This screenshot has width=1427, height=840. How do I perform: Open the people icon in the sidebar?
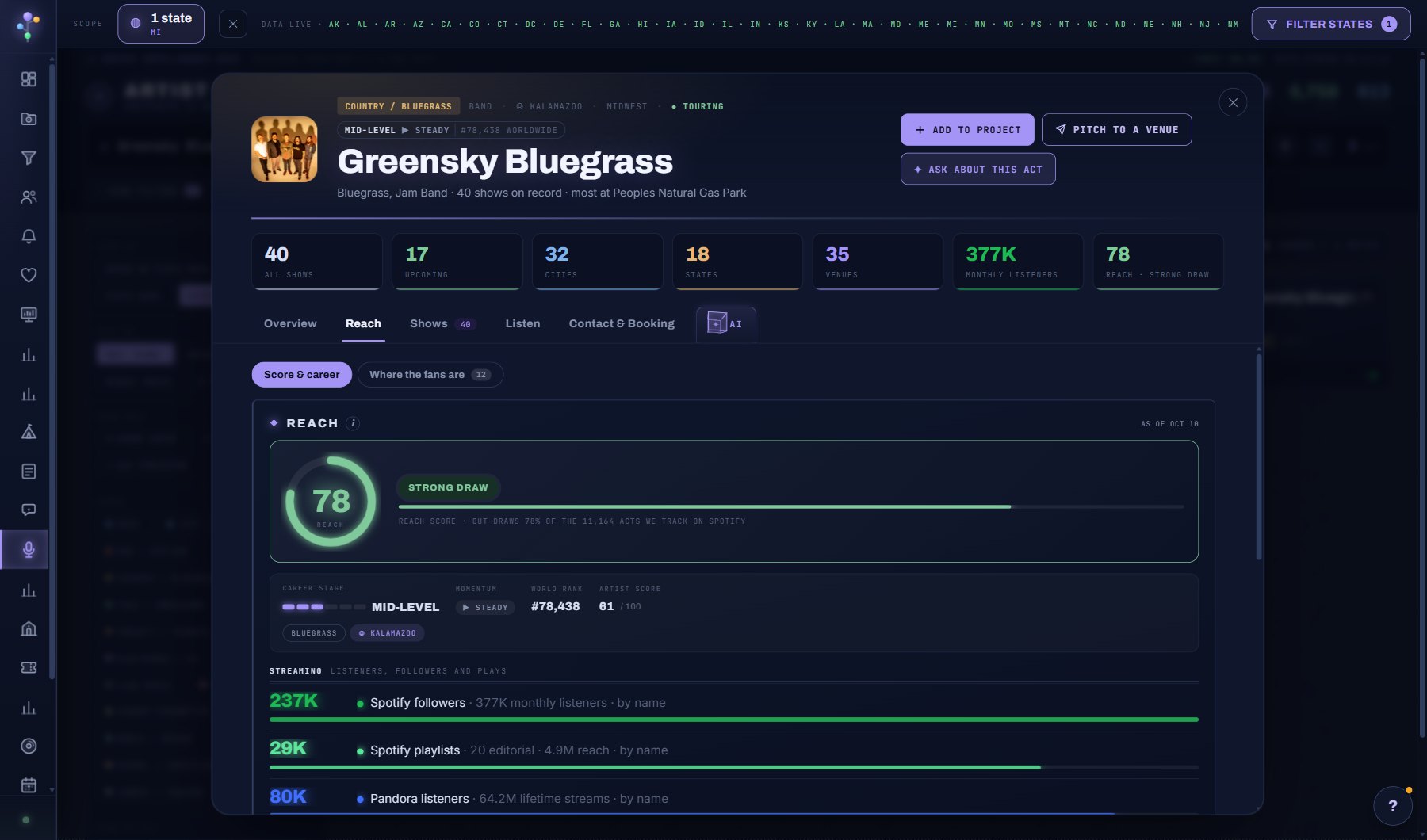[29, 197]
